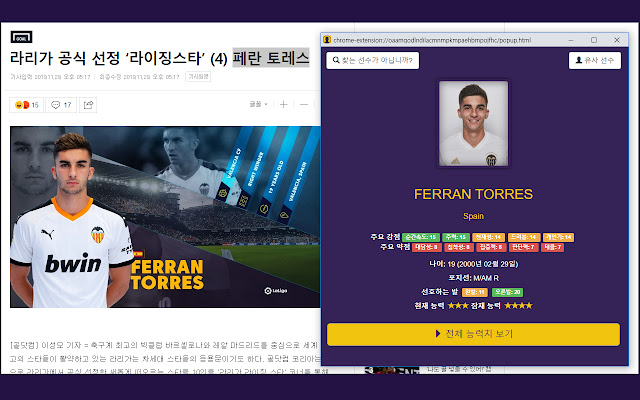The image size is (640, 400).
Task: Click the GOAL logo above the article headline
Action: pyautogui.click(x=21, y=37)
